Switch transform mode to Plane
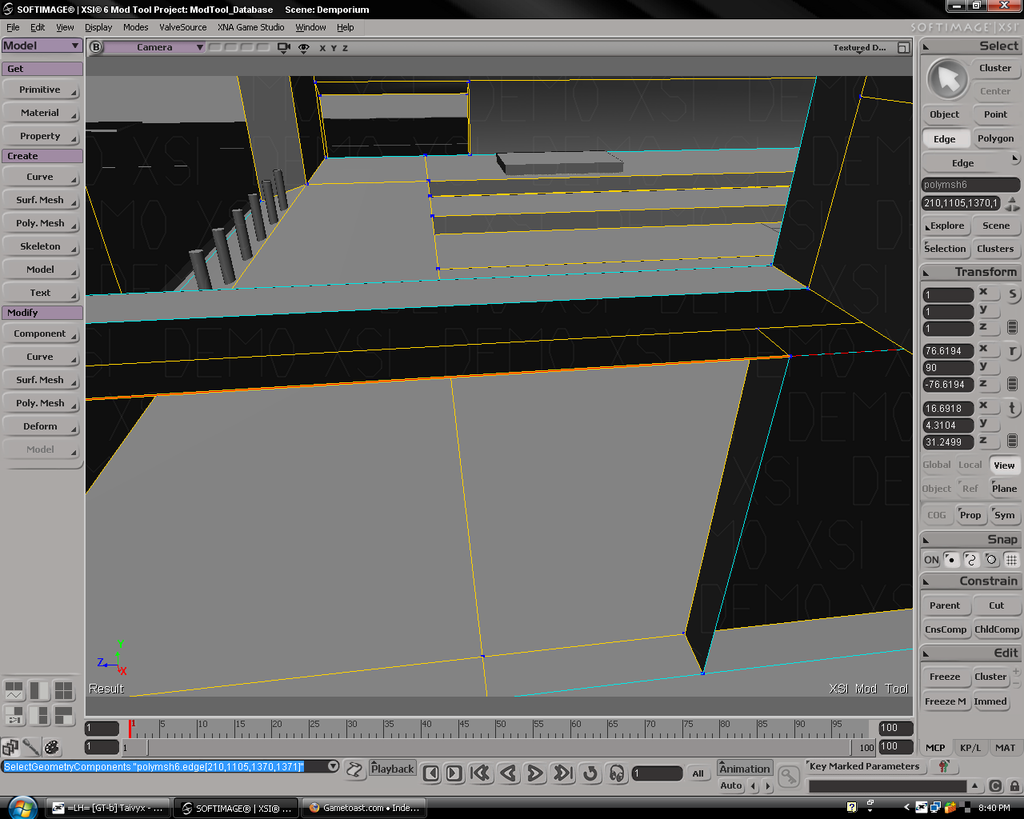Viewport: 1024px width, 819px height. coord(1004,489)
